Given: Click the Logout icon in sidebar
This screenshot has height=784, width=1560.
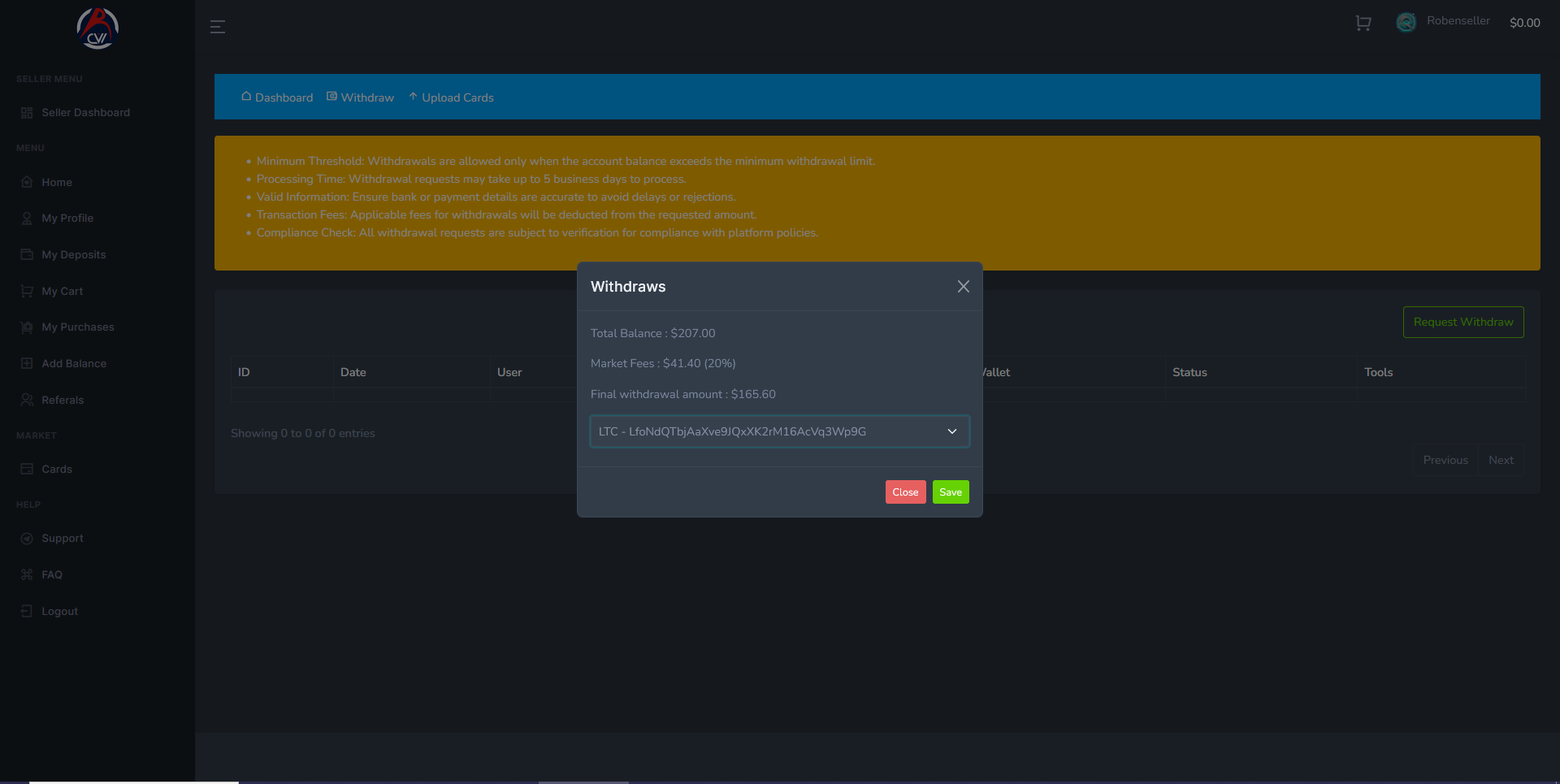Looking at the screenshot, I should (27, 611).
